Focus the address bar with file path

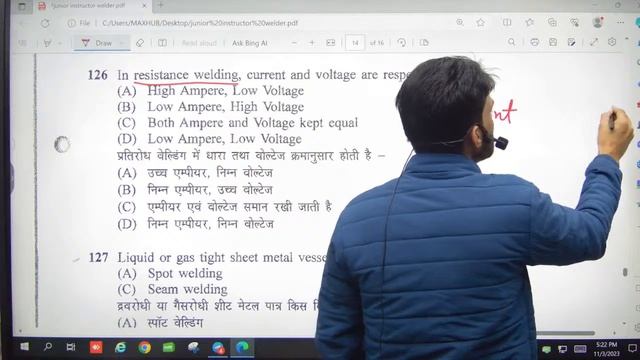[x=200, y=23]
